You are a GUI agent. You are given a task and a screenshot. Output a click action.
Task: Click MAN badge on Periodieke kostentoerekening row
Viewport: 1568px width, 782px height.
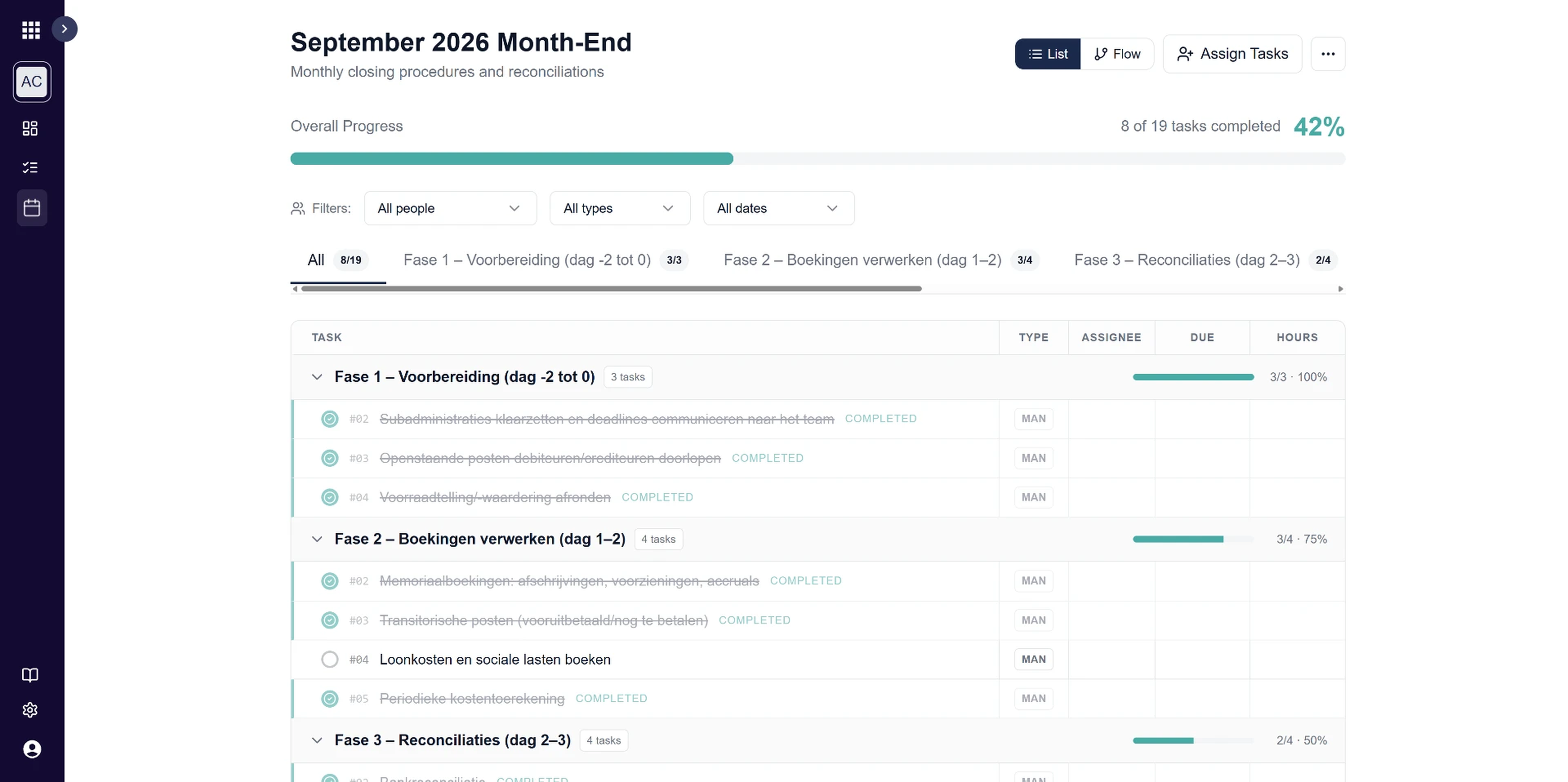[x=1033, y=699]
